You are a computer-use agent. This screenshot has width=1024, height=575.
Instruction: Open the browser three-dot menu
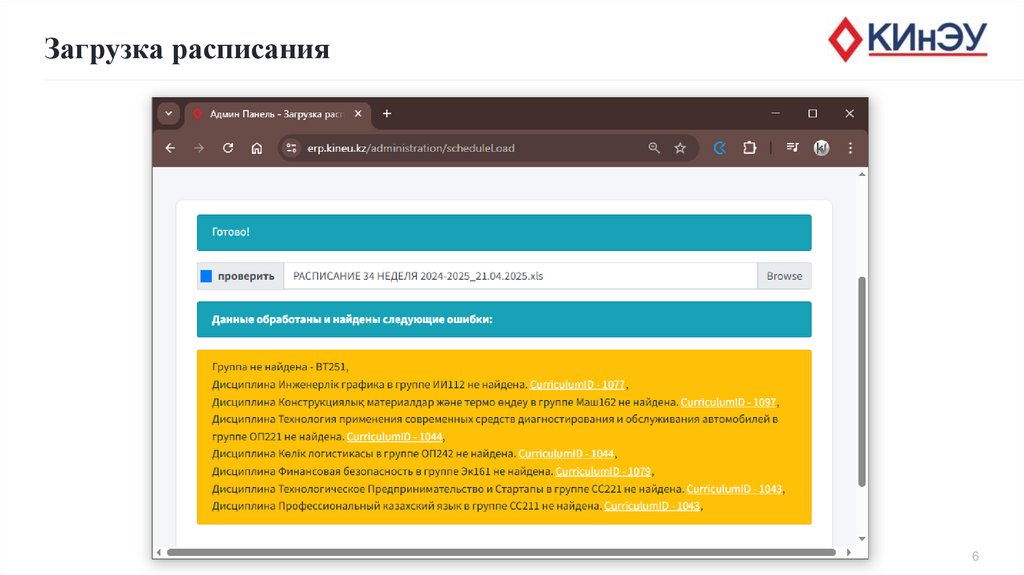pos(850,148)
